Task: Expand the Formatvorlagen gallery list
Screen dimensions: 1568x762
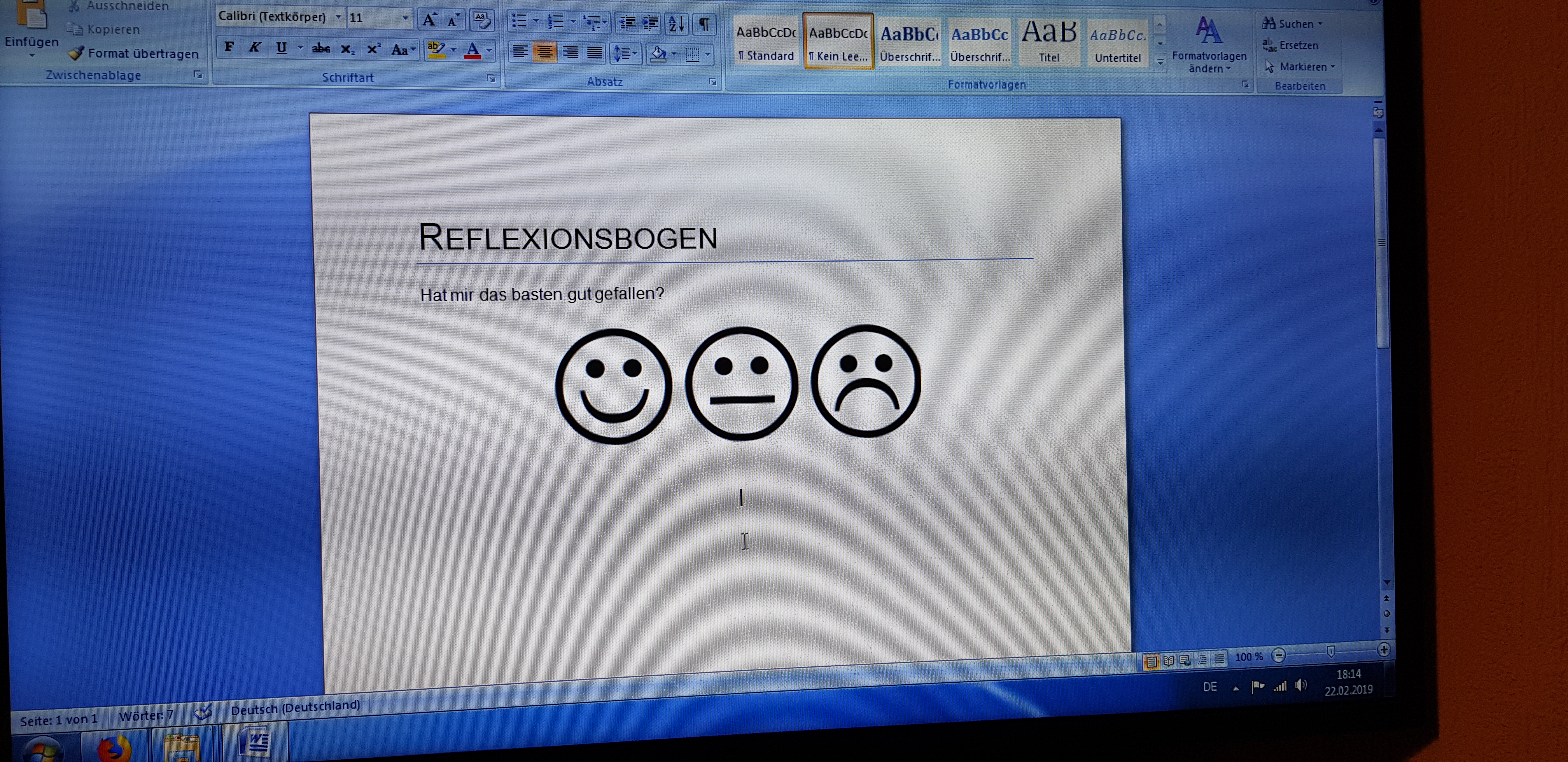Action: click(1160, 61)
